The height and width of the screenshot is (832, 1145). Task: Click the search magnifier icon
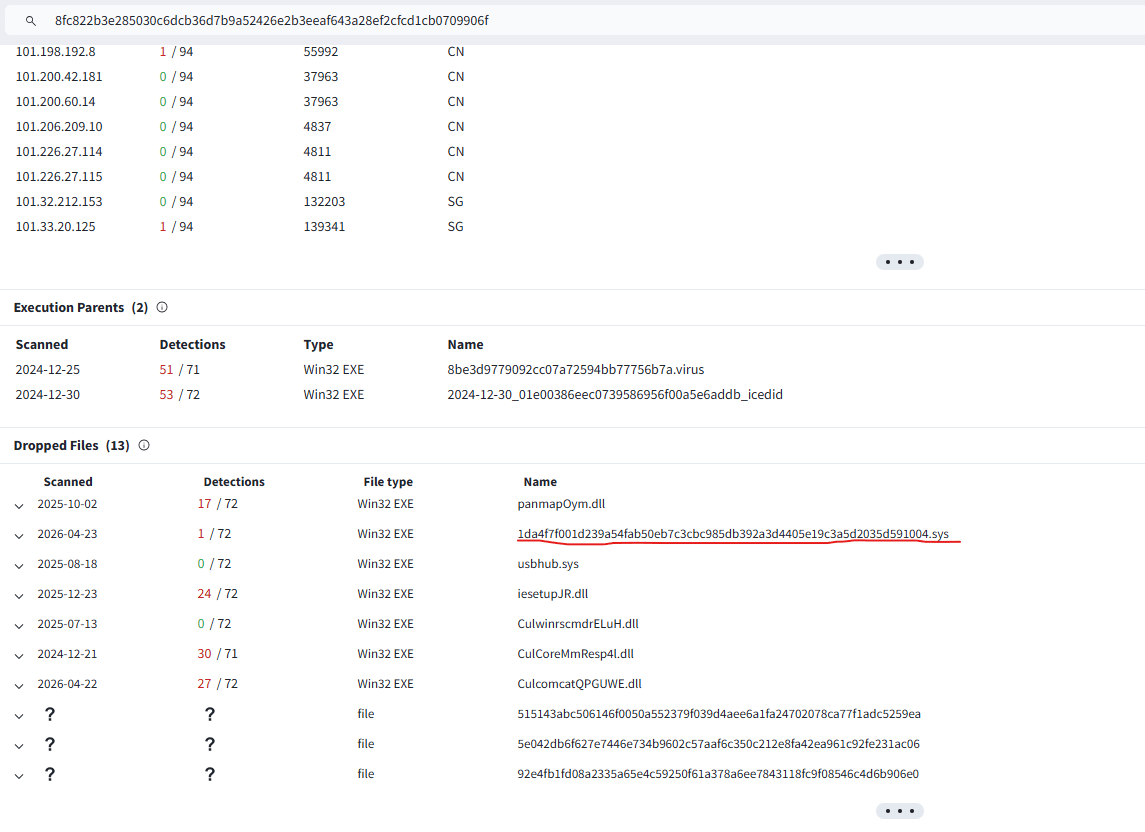click(x=32, y=21)
